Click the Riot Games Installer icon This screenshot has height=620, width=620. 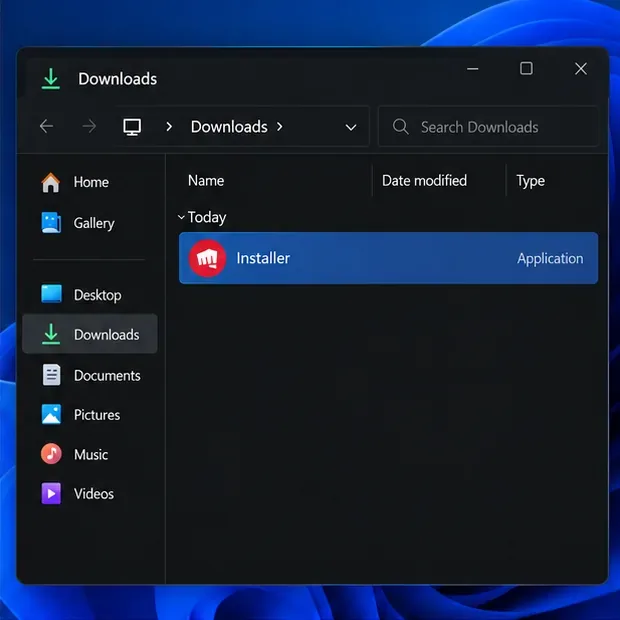207,258
